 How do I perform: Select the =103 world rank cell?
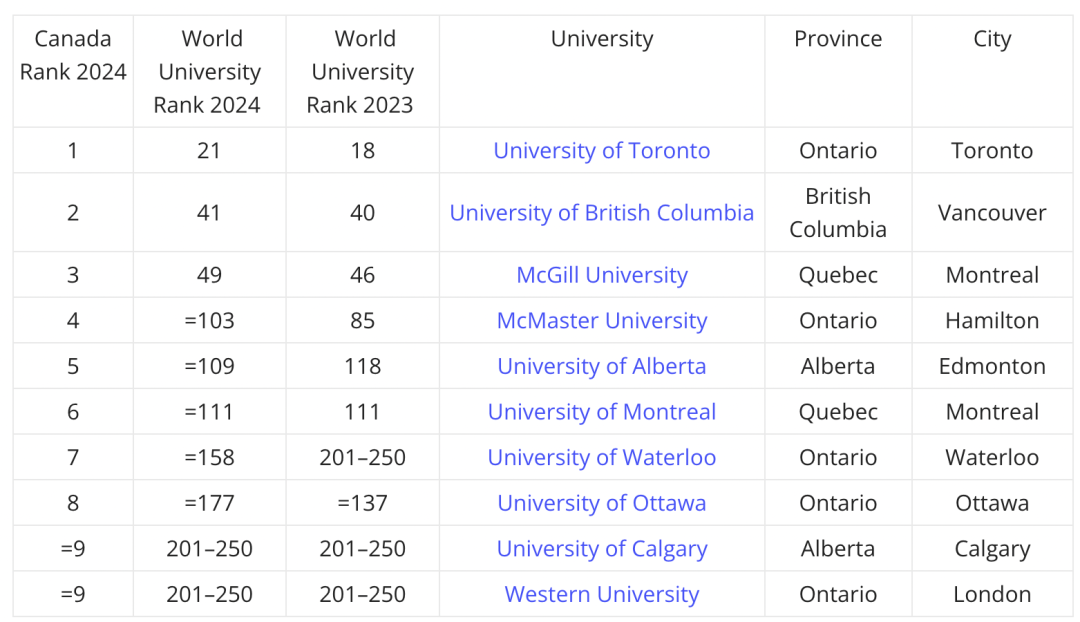click(x=209, y=320)
